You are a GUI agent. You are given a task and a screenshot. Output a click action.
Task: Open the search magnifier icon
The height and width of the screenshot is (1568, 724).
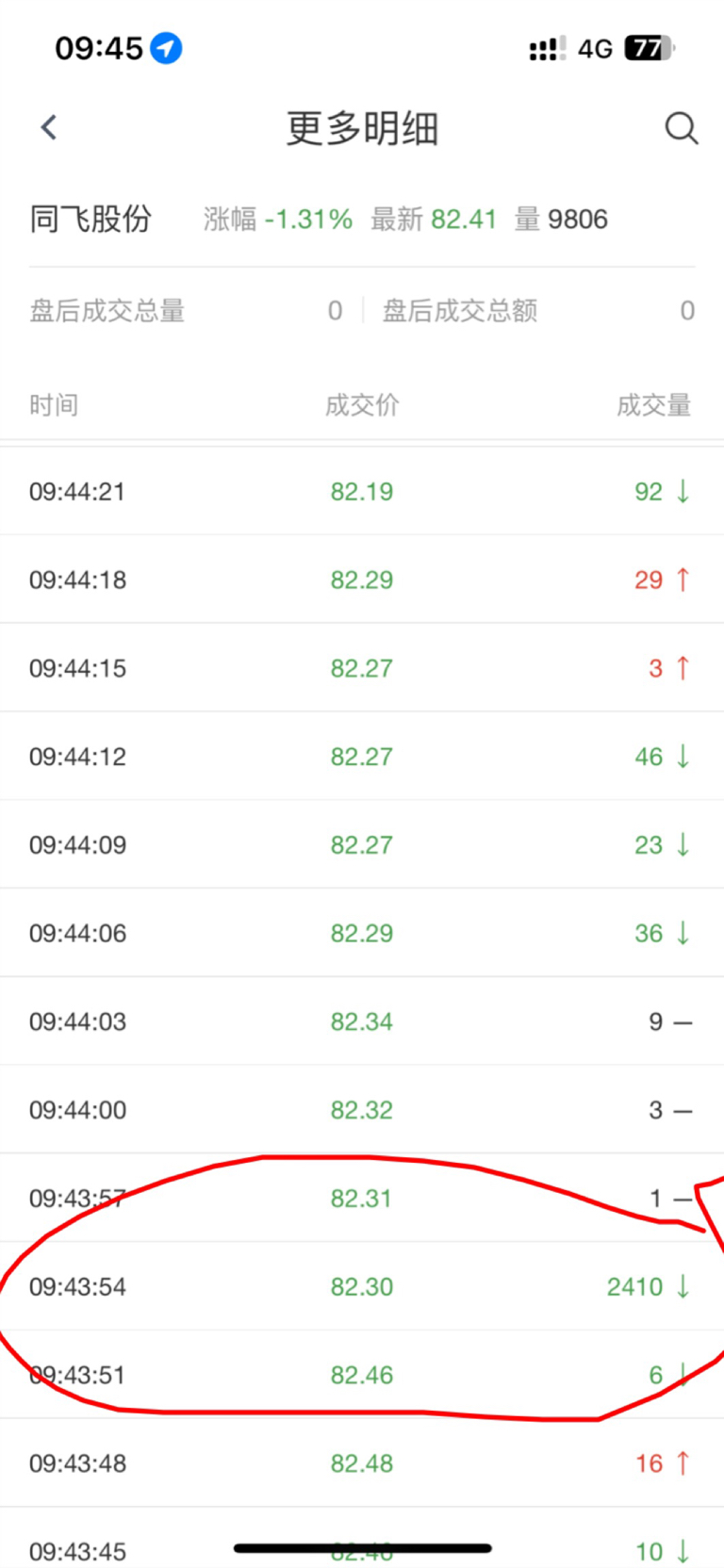point(682,128)
